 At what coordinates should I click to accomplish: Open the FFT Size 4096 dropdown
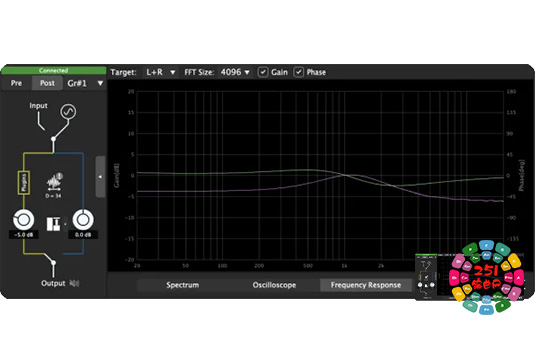pyautogui.click(x=235, y=72)
